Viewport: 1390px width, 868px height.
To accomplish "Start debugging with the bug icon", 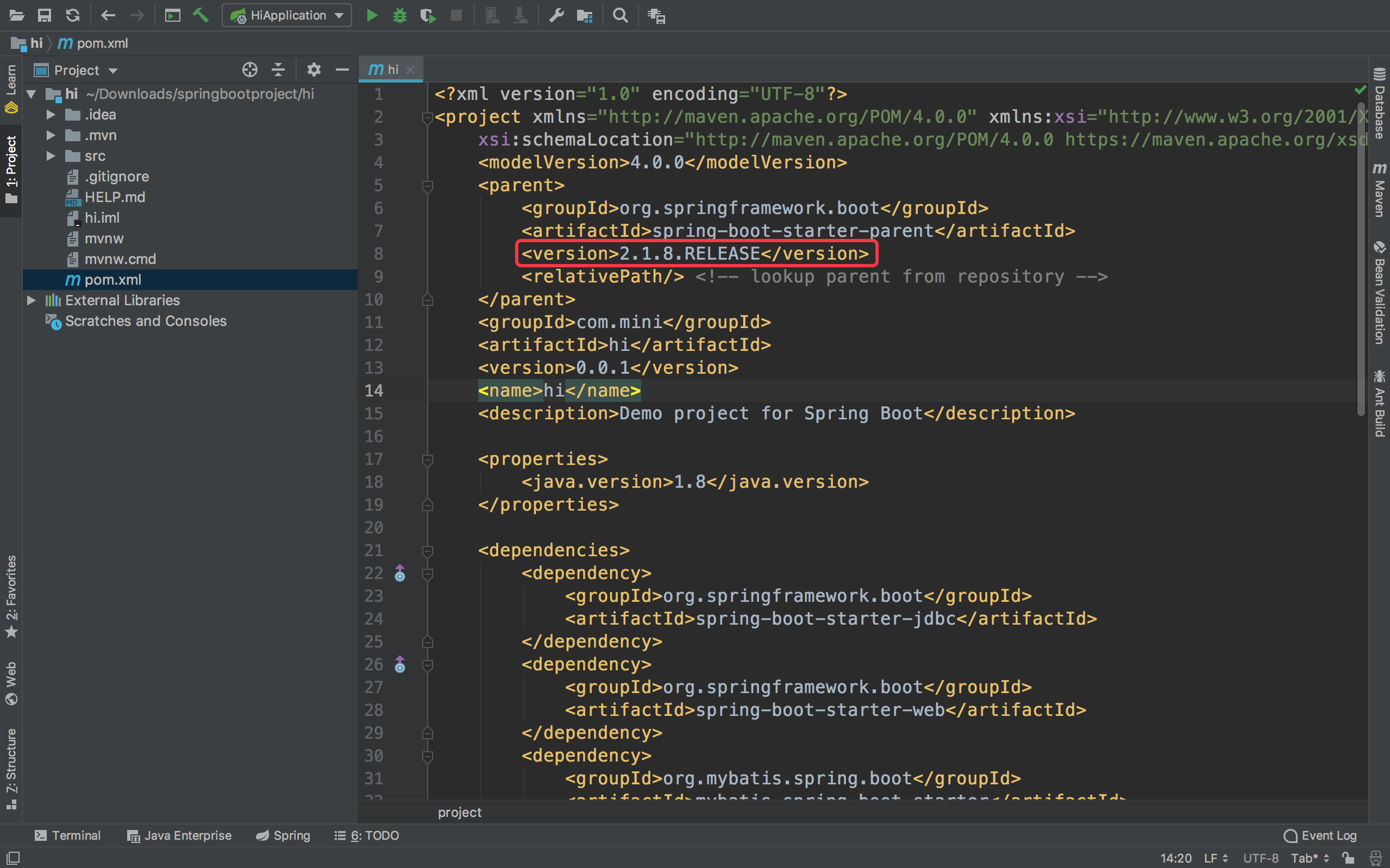I will [399, 16].
